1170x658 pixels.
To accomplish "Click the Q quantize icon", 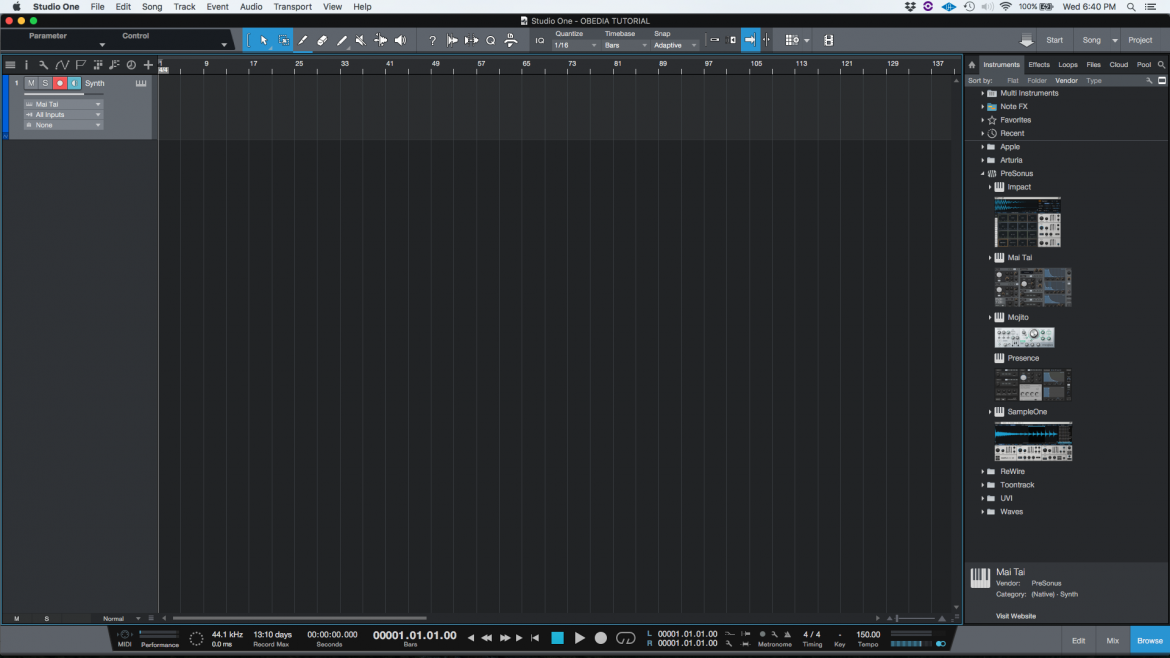I will click(x=491, y=40).
